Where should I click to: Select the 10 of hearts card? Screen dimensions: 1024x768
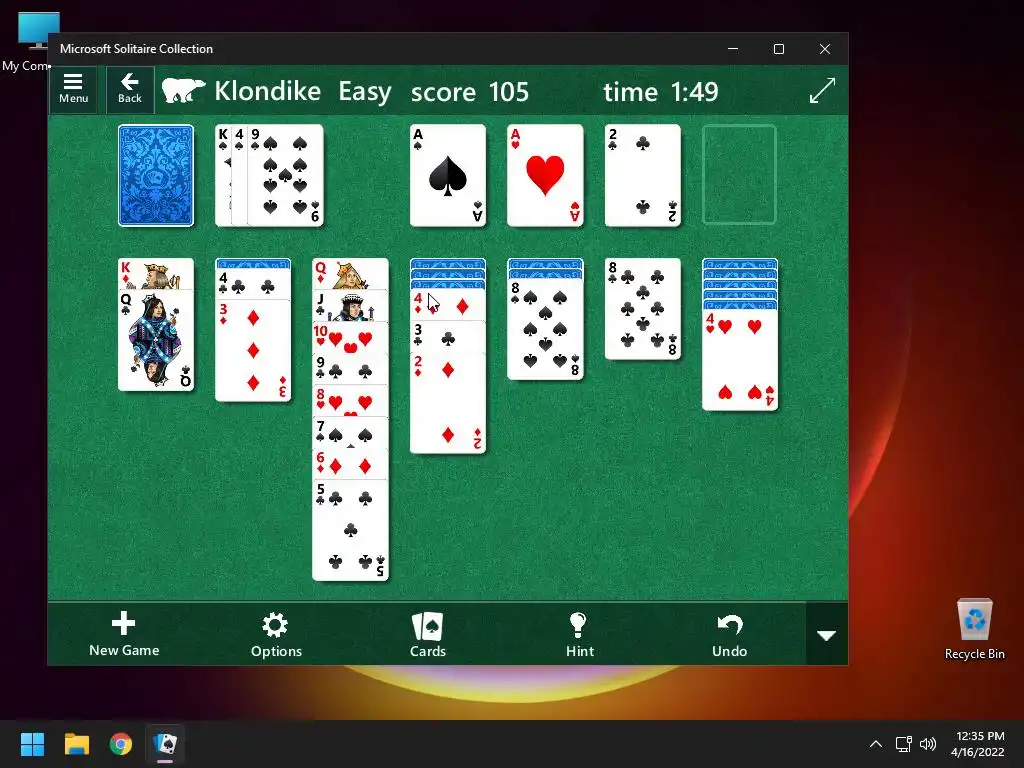351,338
